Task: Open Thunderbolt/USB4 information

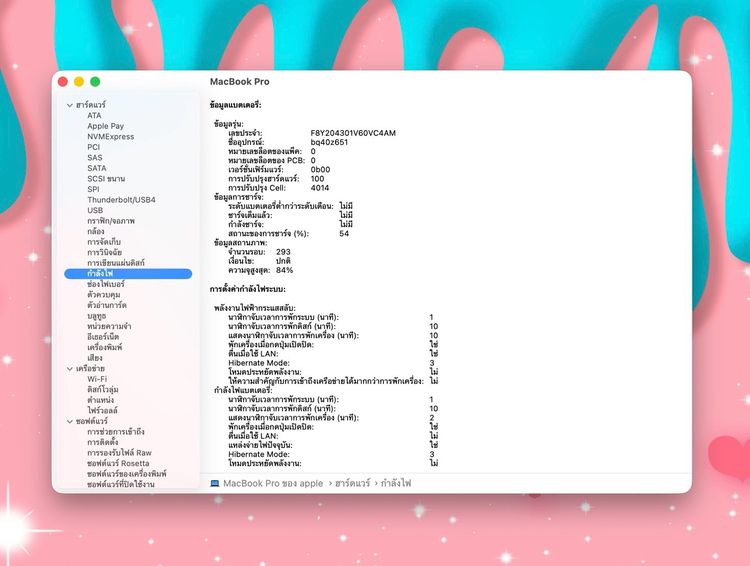Action: tap(121, 200)
